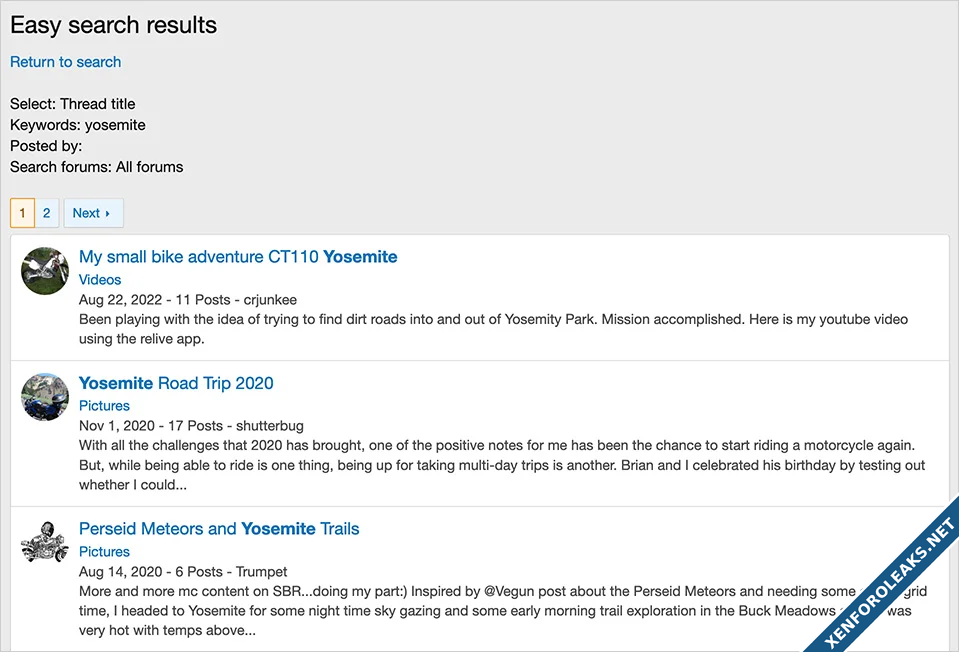Click the Return to search link
This screenshot has width=959, height=652.
pos(65,62)
